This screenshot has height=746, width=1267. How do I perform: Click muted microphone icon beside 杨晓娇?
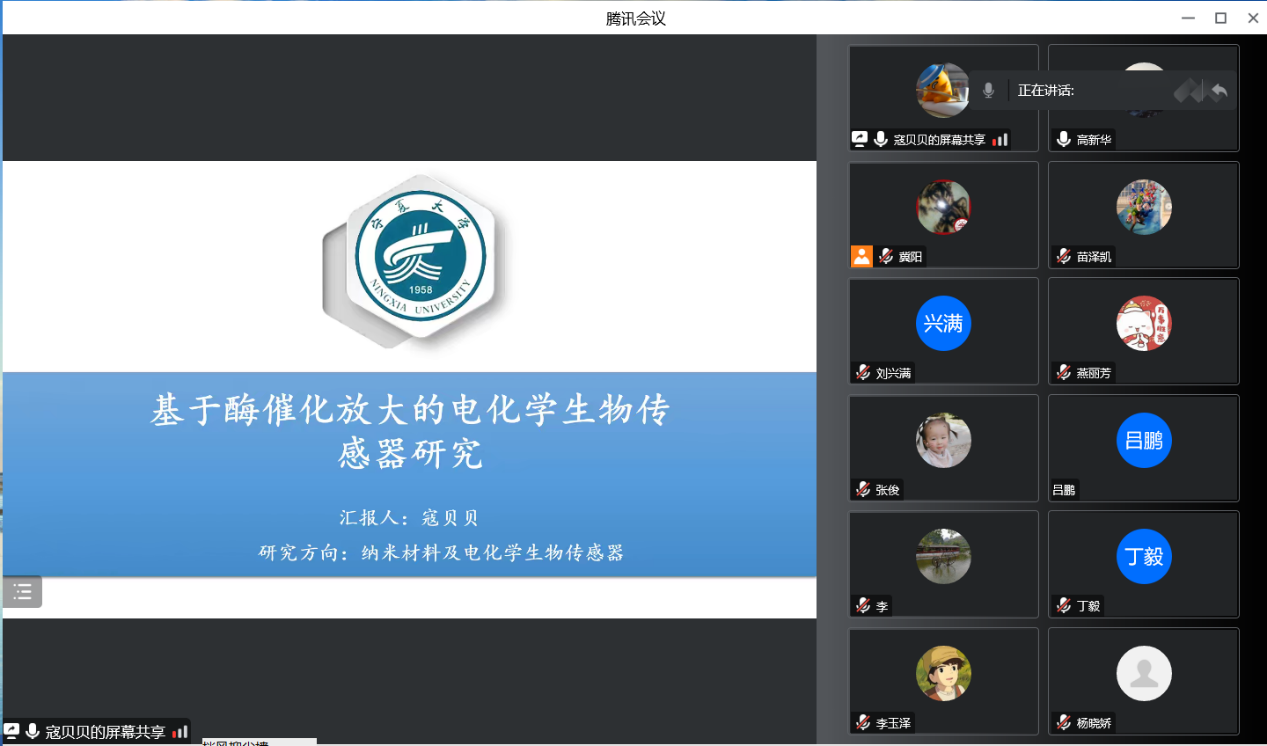coord(1063,723)
